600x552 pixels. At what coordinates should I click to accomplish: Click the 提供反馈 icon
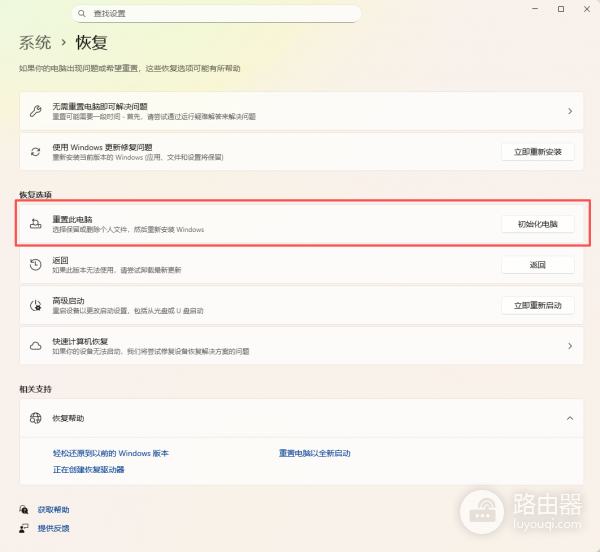tap(24, 528)
